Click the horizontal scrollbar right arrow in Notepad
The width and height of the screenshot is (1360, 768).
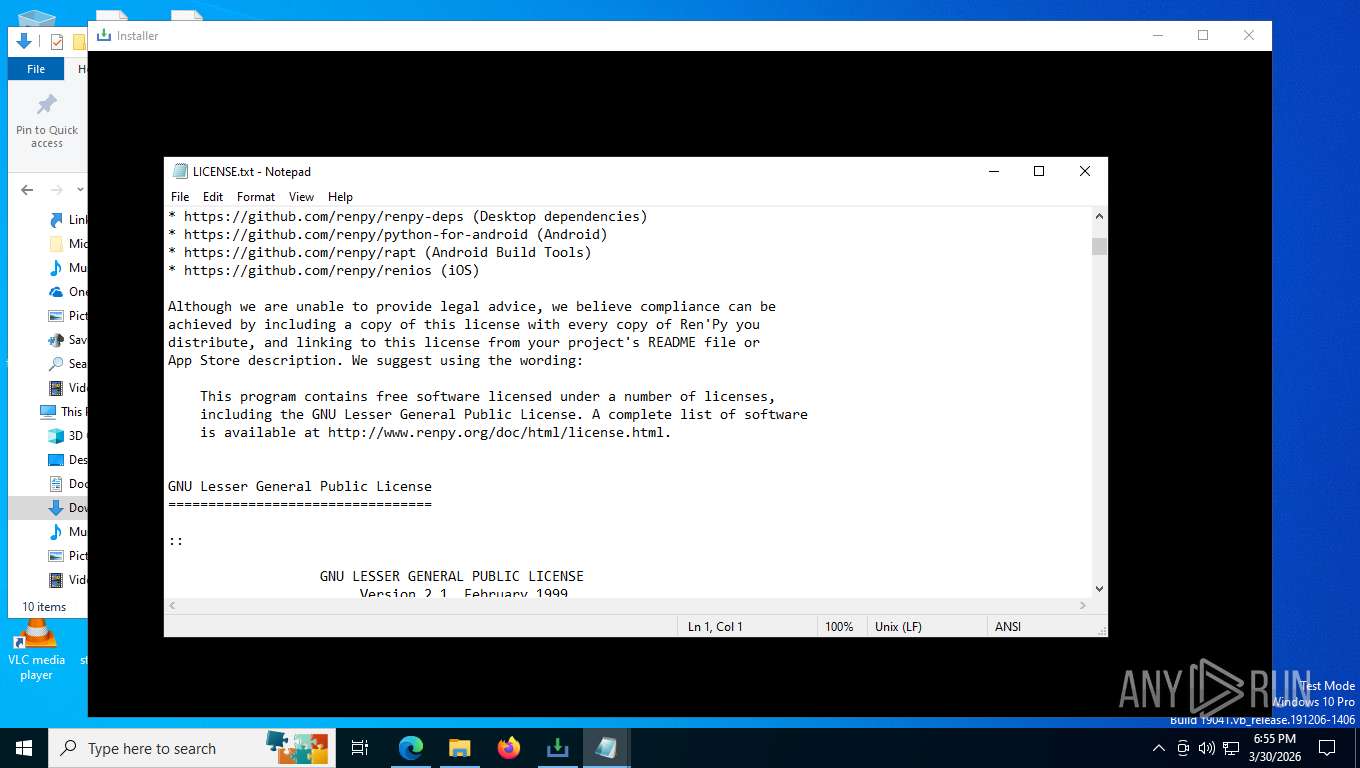[x=1082, y=606]
